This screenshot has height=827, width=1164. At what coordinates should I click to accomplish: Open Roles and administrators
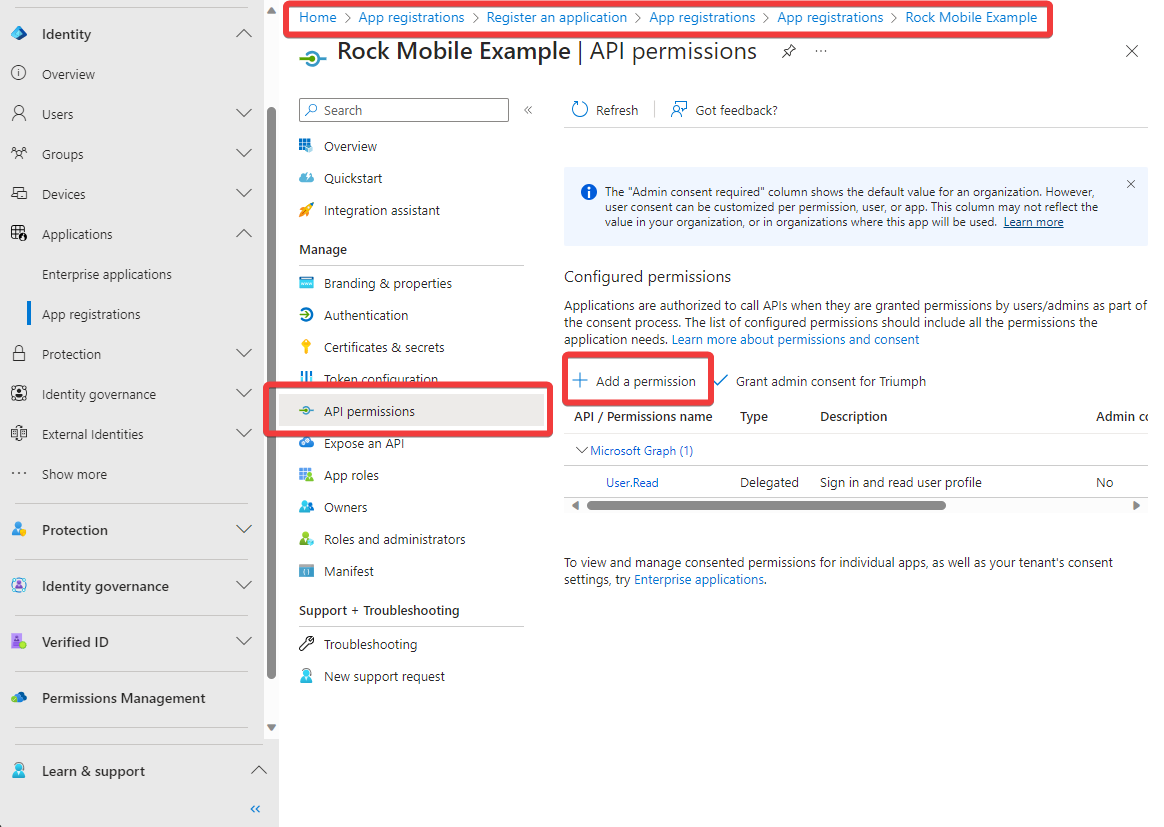tap(394, 539)
